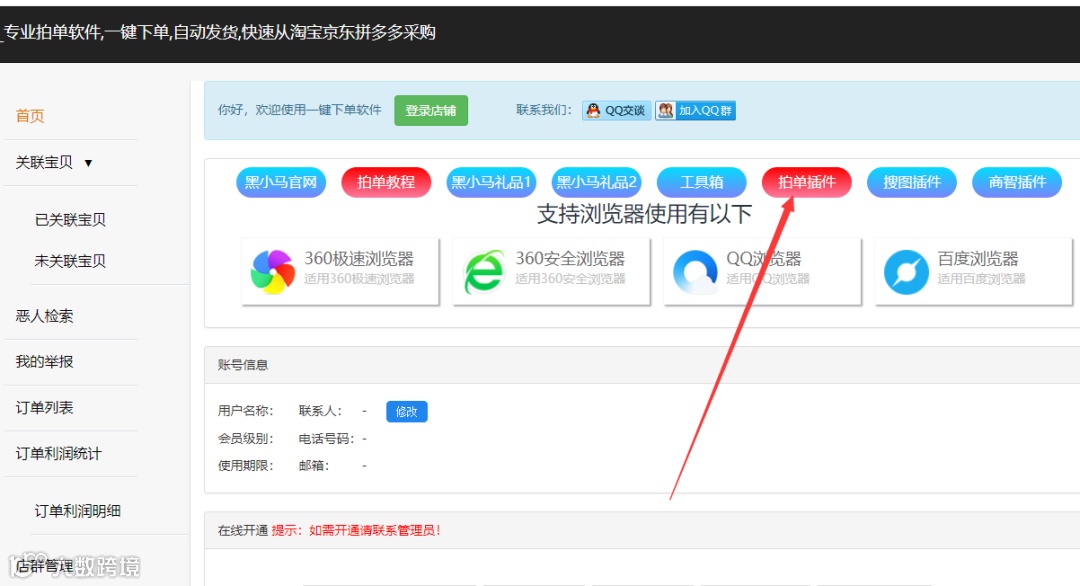Click the 你好，欢迎使用一键下单软件 greeting
Viewport: 1080px width, 586px height.
(x=300, y=110)
